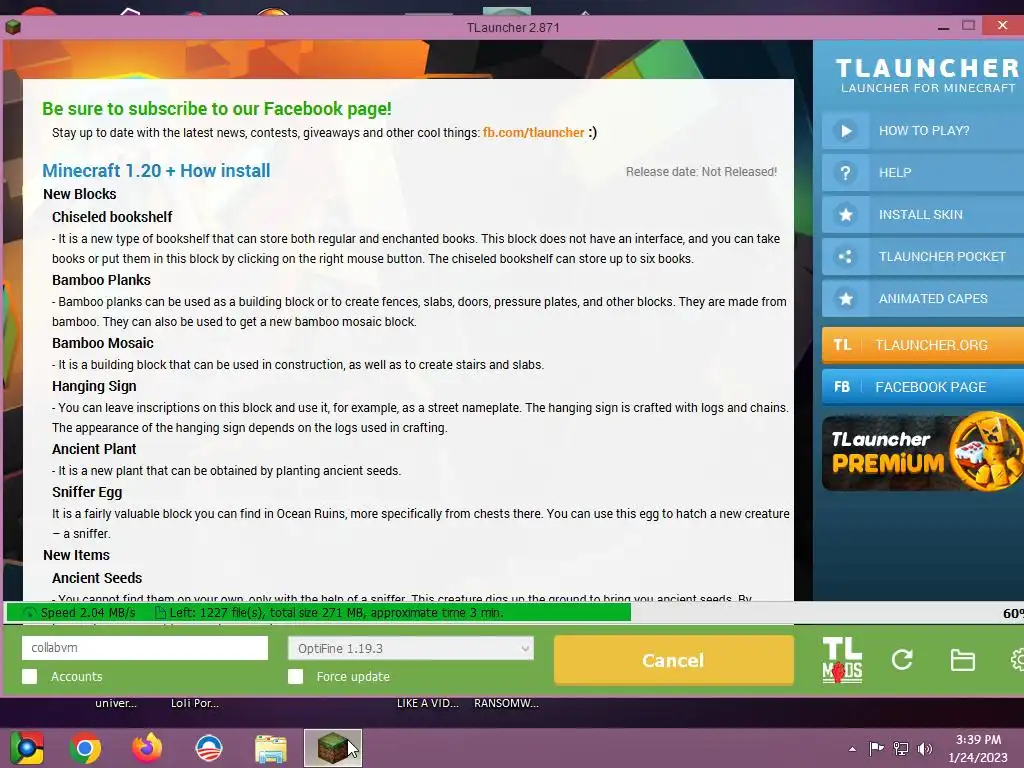Click the green download progress bar
This screenshot has height=768, width=1024.
(x=319, y=613)
